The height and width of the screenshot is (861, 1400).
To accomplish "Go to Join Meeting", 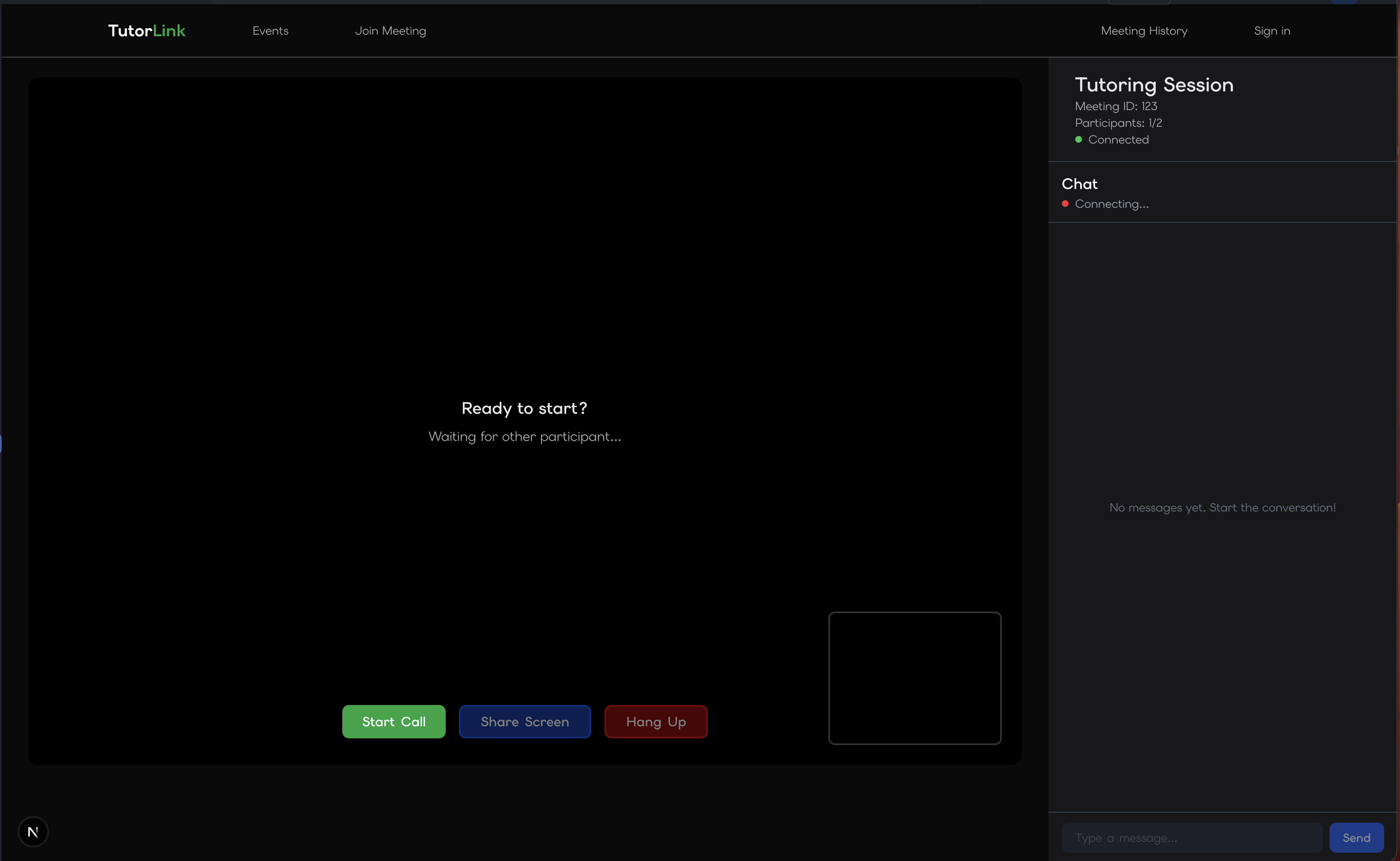I will [x=390, y=31].
